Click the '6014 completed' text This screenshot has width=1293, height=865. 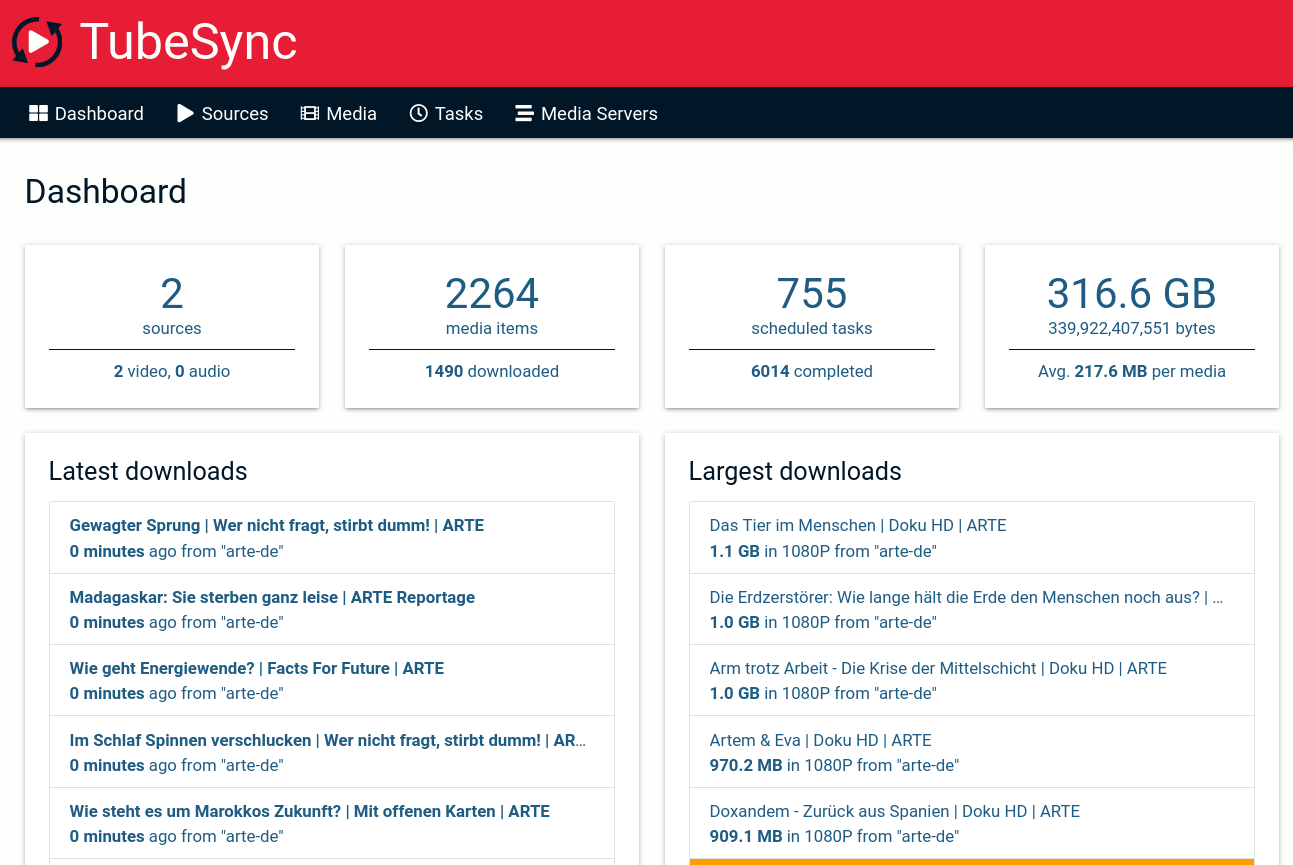pos(812,371)
